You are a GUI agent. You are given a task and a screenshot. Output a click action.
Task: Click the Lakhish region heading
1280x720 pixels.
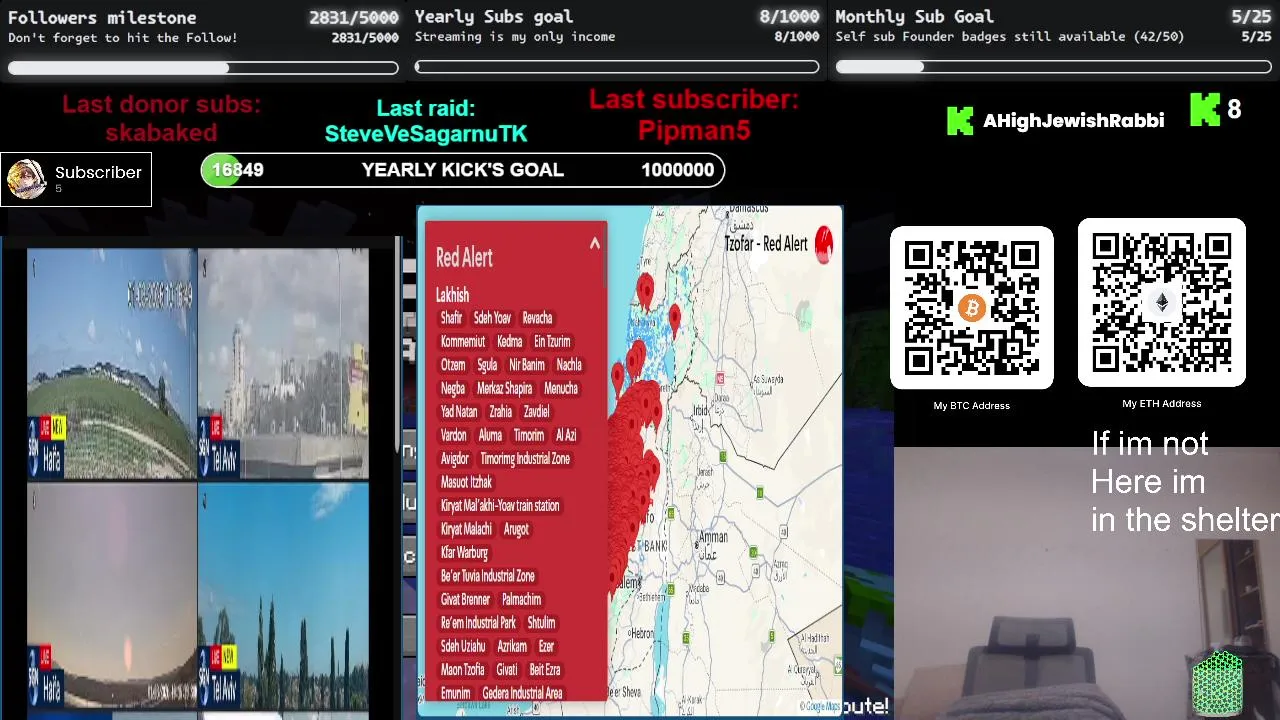coord(452,295)
